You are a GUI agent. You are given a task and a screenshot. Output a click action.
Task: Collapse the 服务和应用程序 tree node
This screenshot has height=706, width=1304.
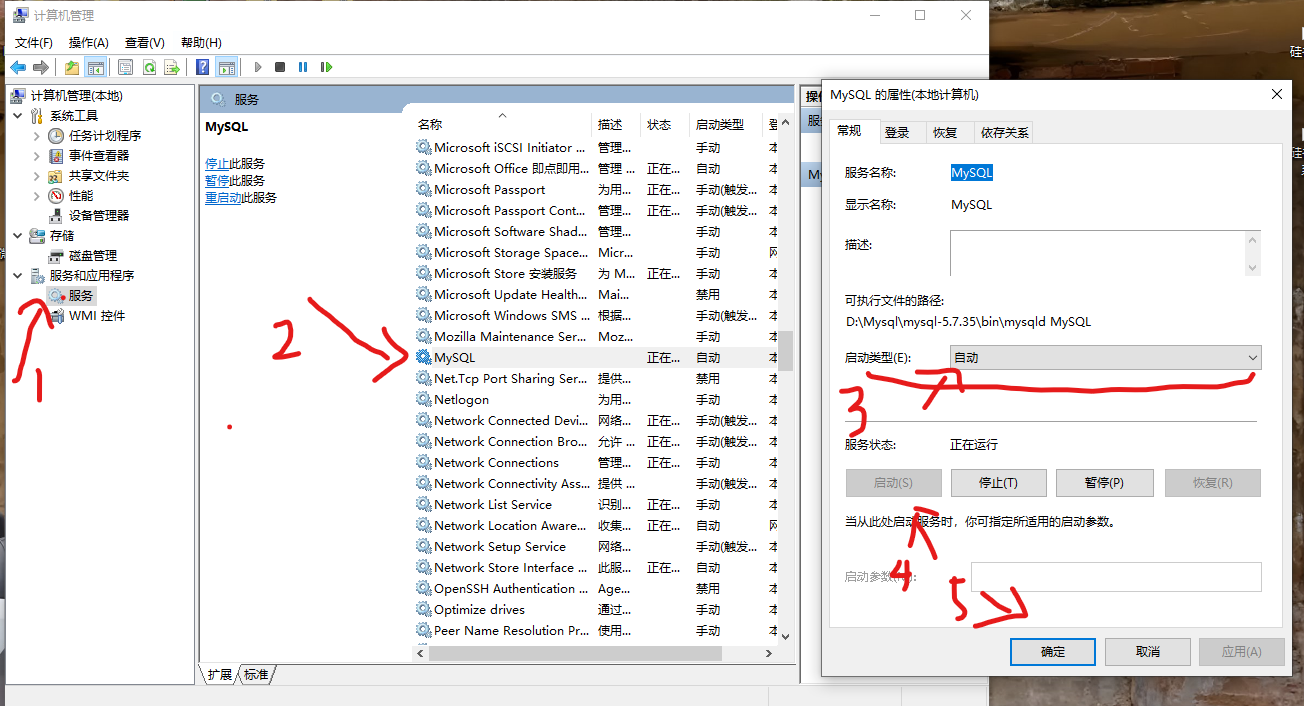[x=18, y=275]
